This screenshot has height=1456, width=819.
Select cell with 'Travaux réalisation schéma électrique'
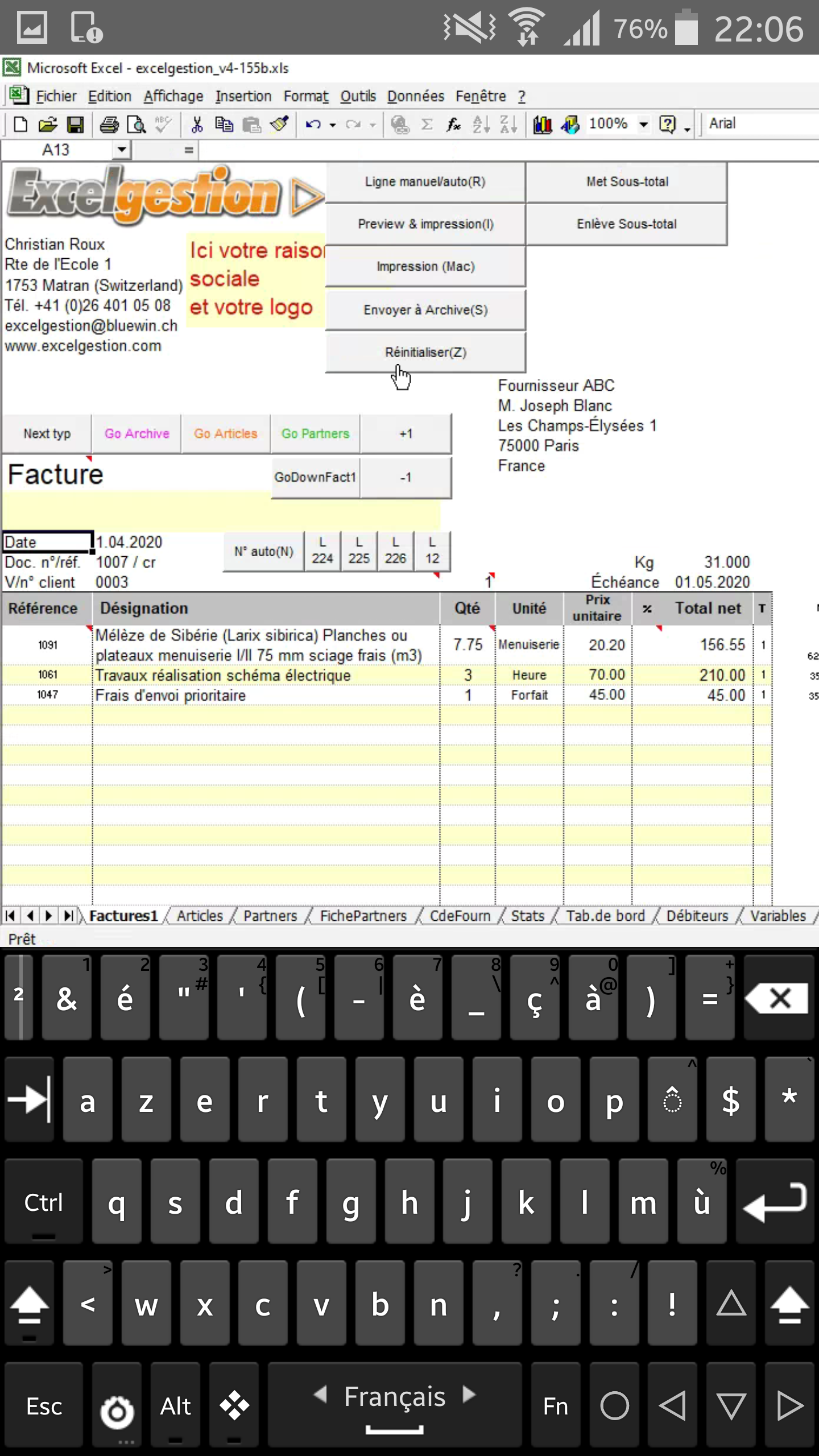265,675
